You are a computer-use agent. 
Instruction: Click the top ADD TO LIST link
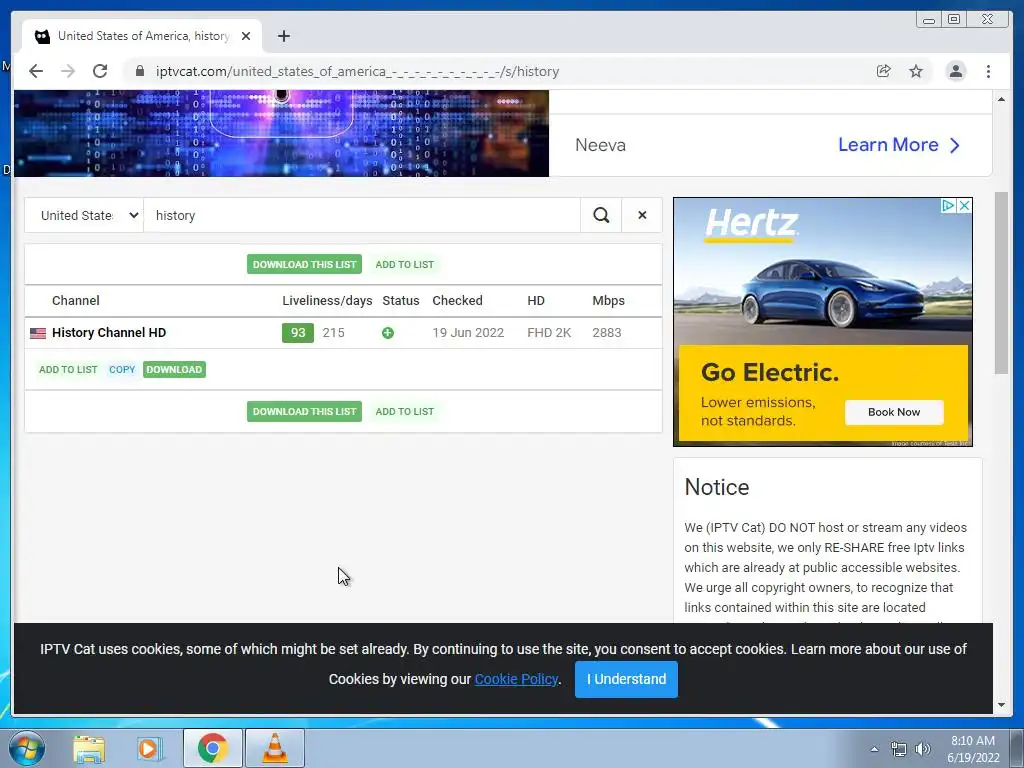[x=404, y=264]
